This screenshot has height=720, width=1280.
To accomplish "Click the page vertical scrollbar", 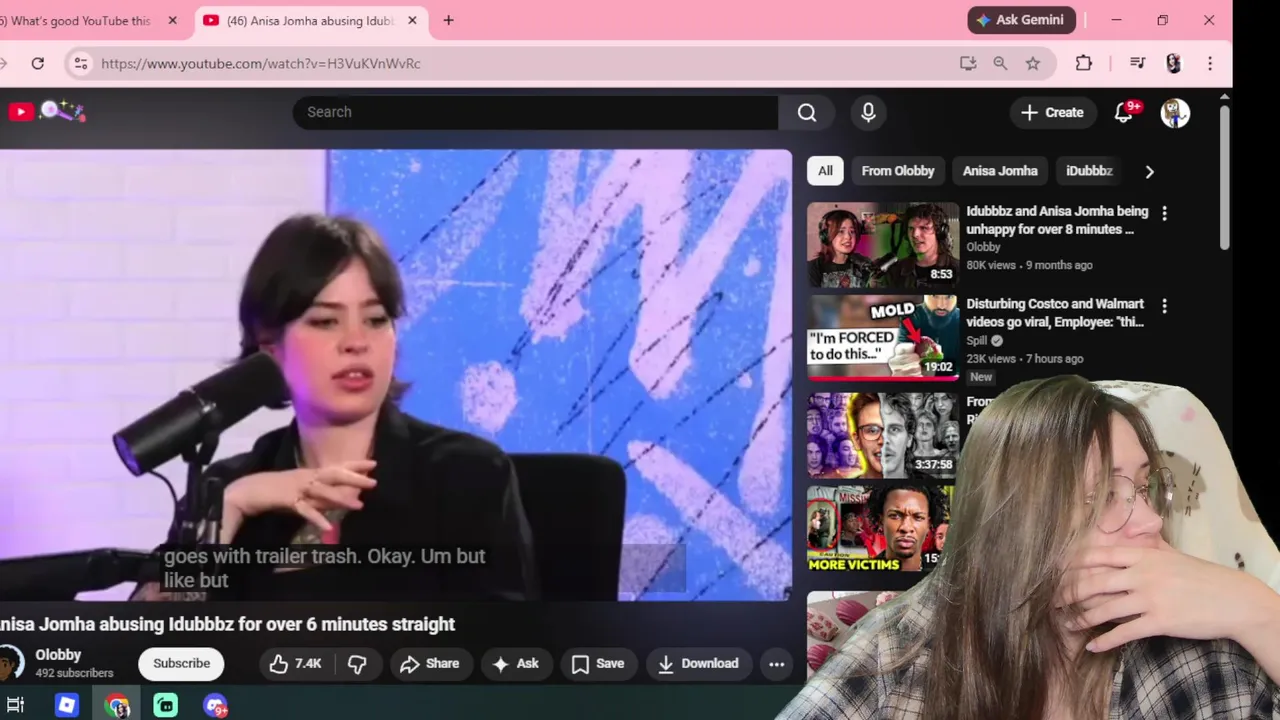I will point(1225,178).
